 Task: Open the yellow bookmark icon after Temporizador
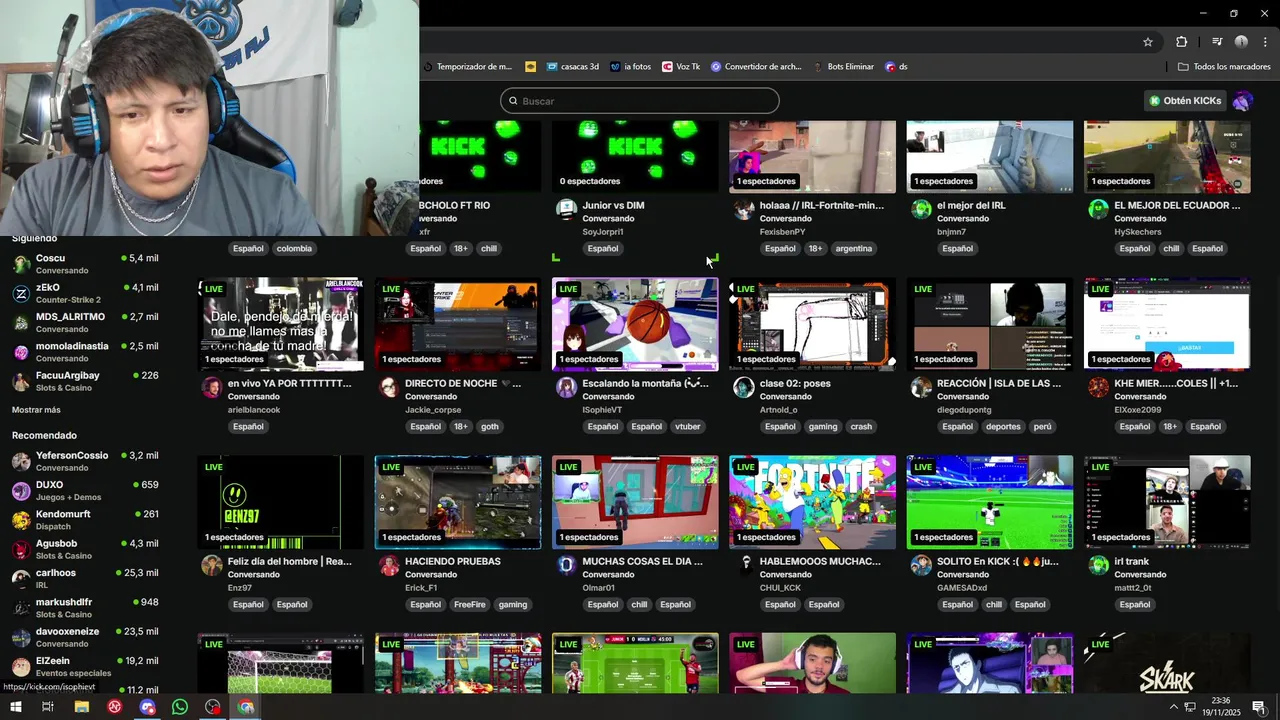pos(531,67)
